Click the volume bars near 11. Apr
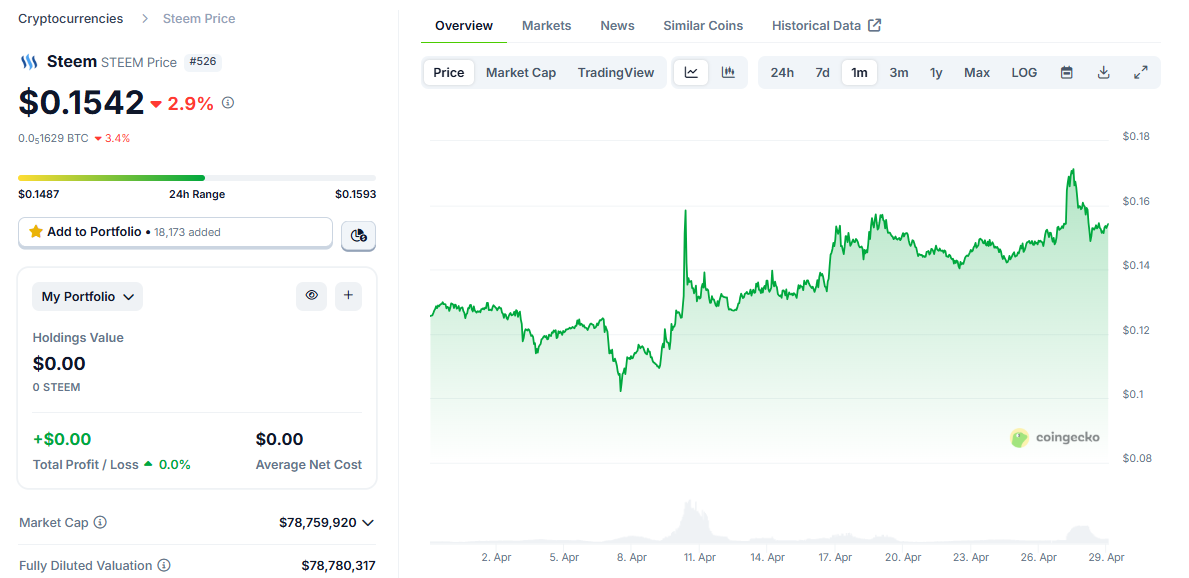The width and height of the screenshot is (1189, 578). (692, 522)
